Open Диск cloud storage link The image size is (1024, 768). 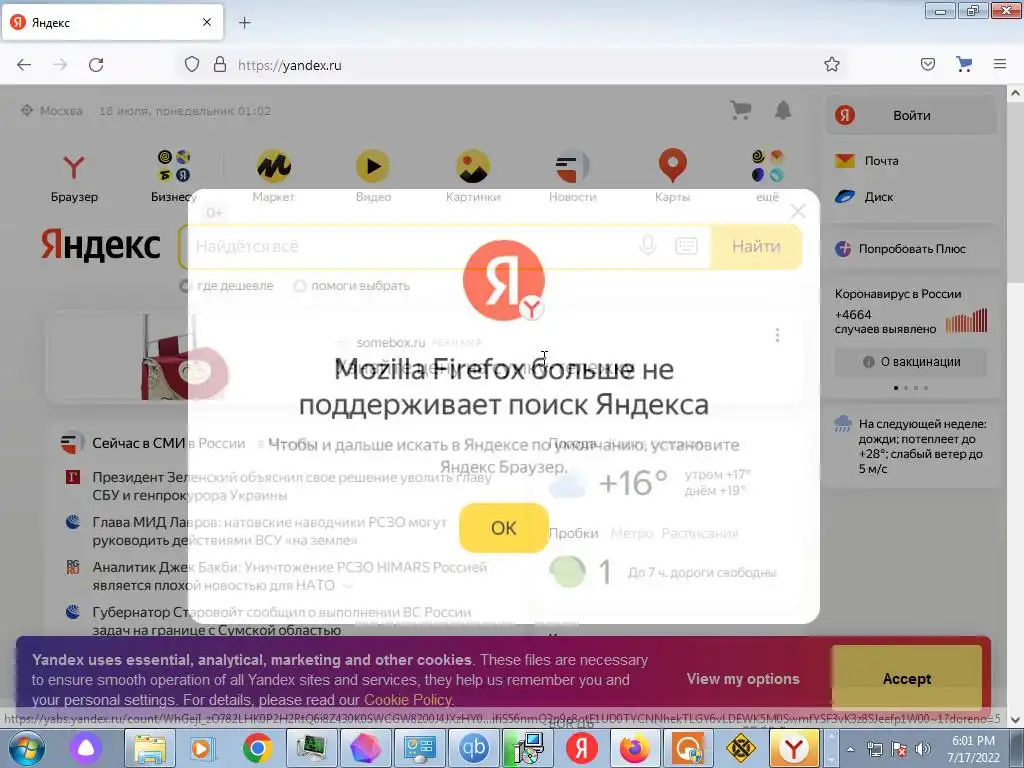click(x=864, y=197)
